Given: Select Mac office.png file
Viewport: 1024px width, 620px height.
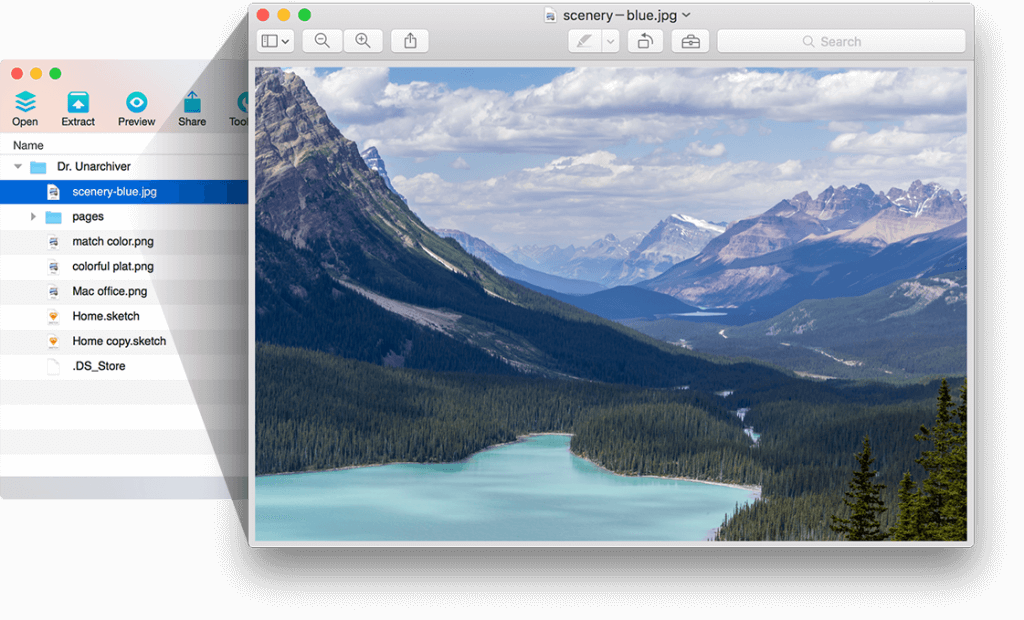Looking at the screenshot, I should pos(124,291).
